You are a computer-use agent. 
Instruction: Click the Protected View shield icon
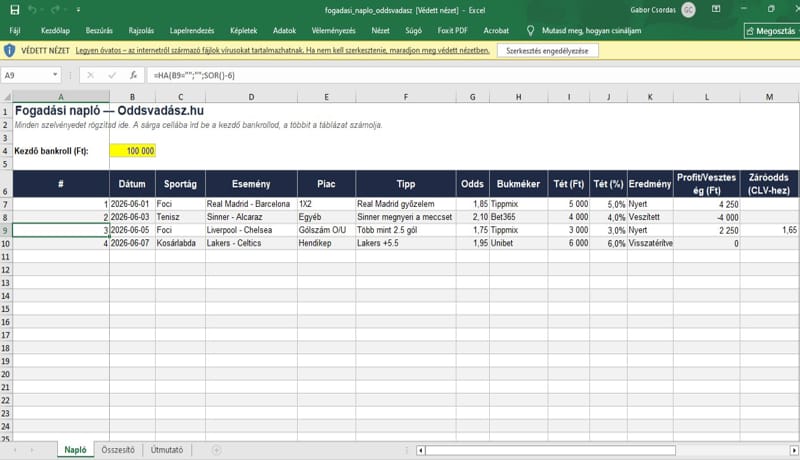[x=9, y=50]
